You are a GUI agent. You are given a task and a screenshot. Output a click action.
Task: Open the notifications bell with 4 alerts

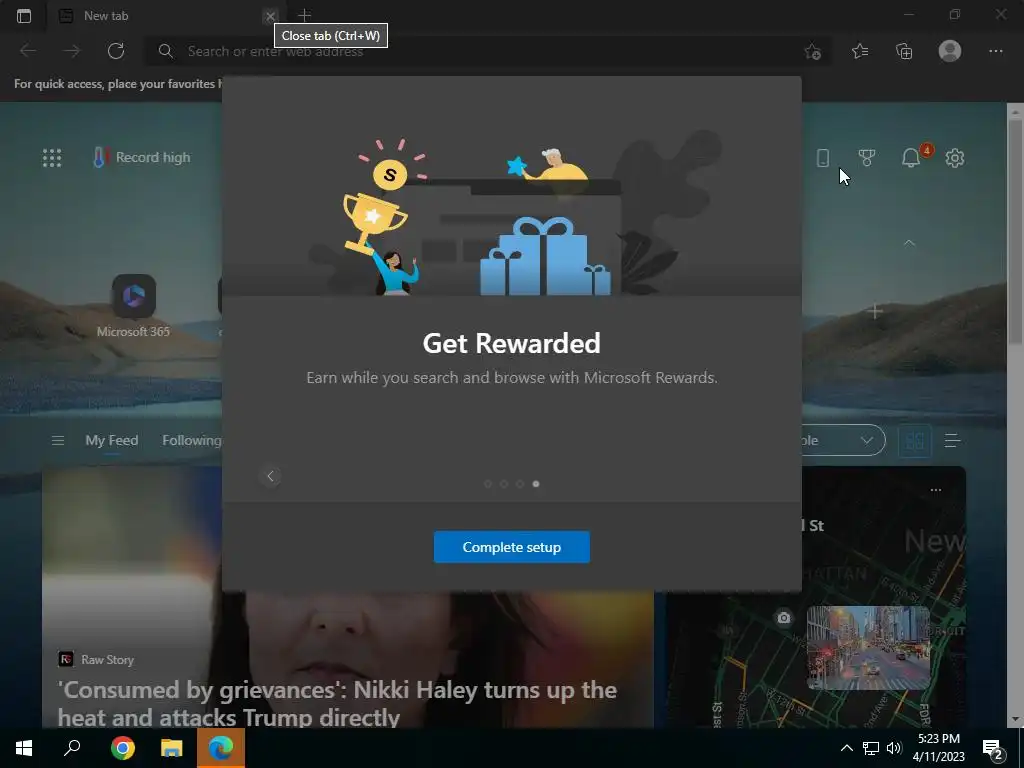tap(912, 157)
